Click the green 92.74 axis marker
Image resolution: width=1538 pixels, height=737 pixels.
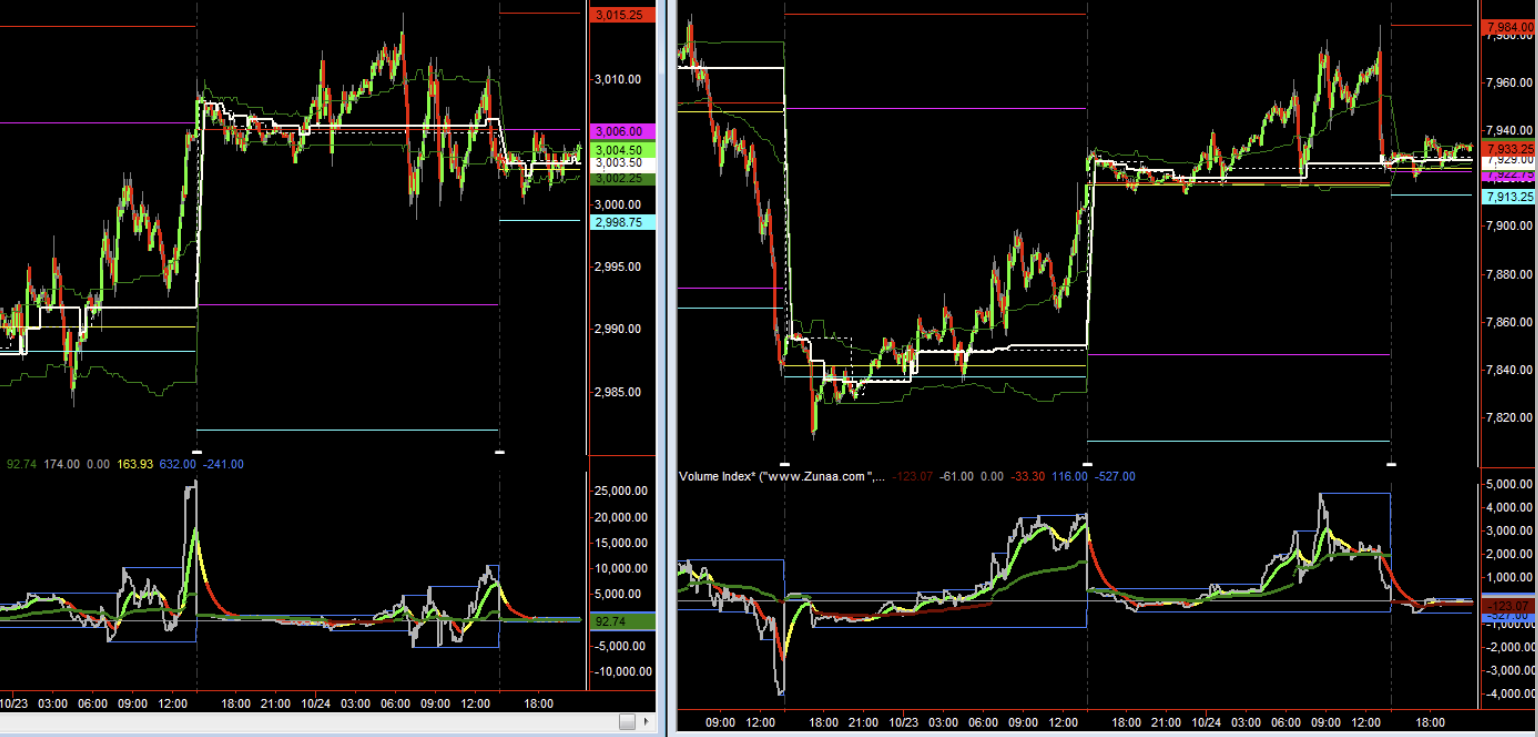click(623, 621)
